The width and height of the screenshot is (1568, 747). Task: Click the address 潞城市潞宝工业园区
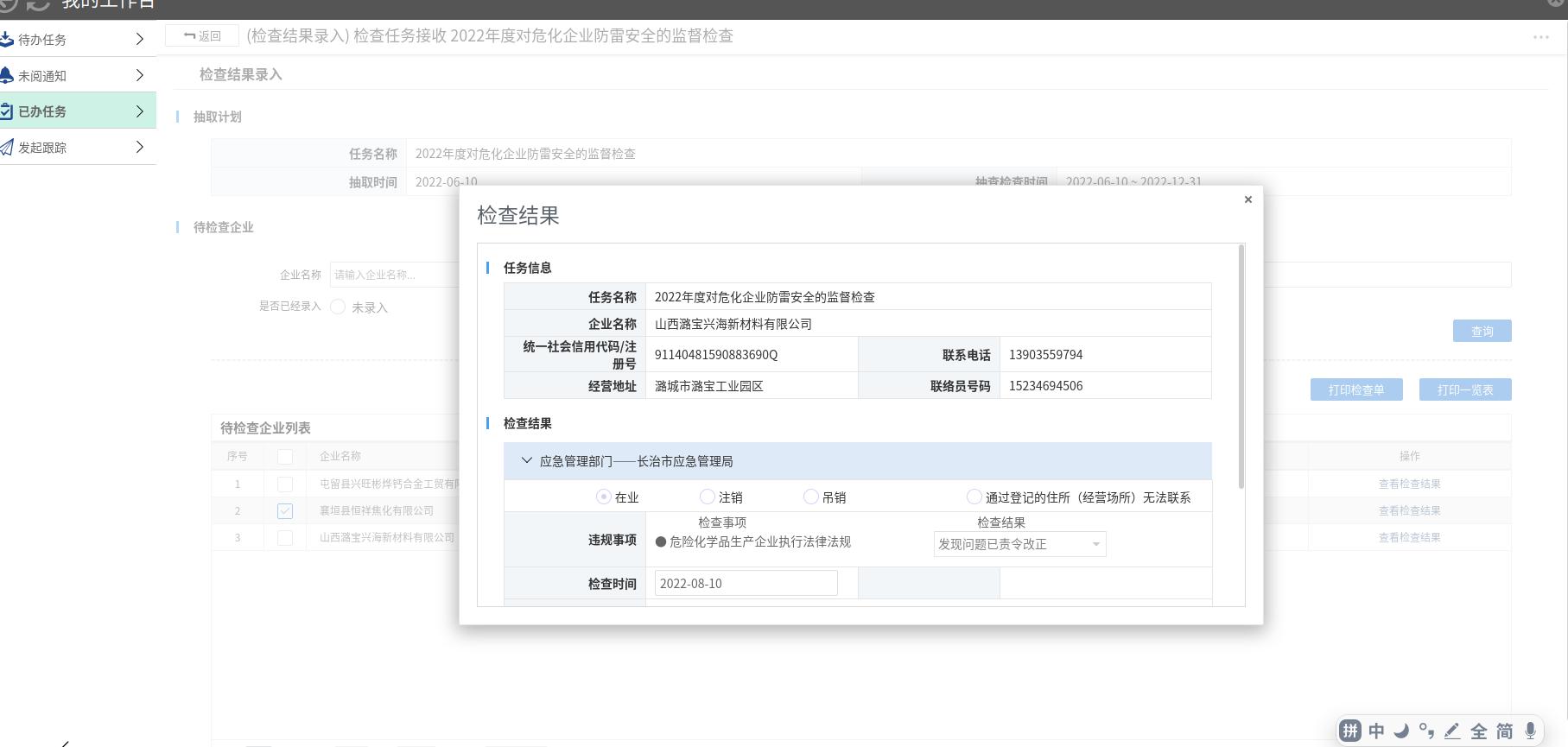click(709, 386)
